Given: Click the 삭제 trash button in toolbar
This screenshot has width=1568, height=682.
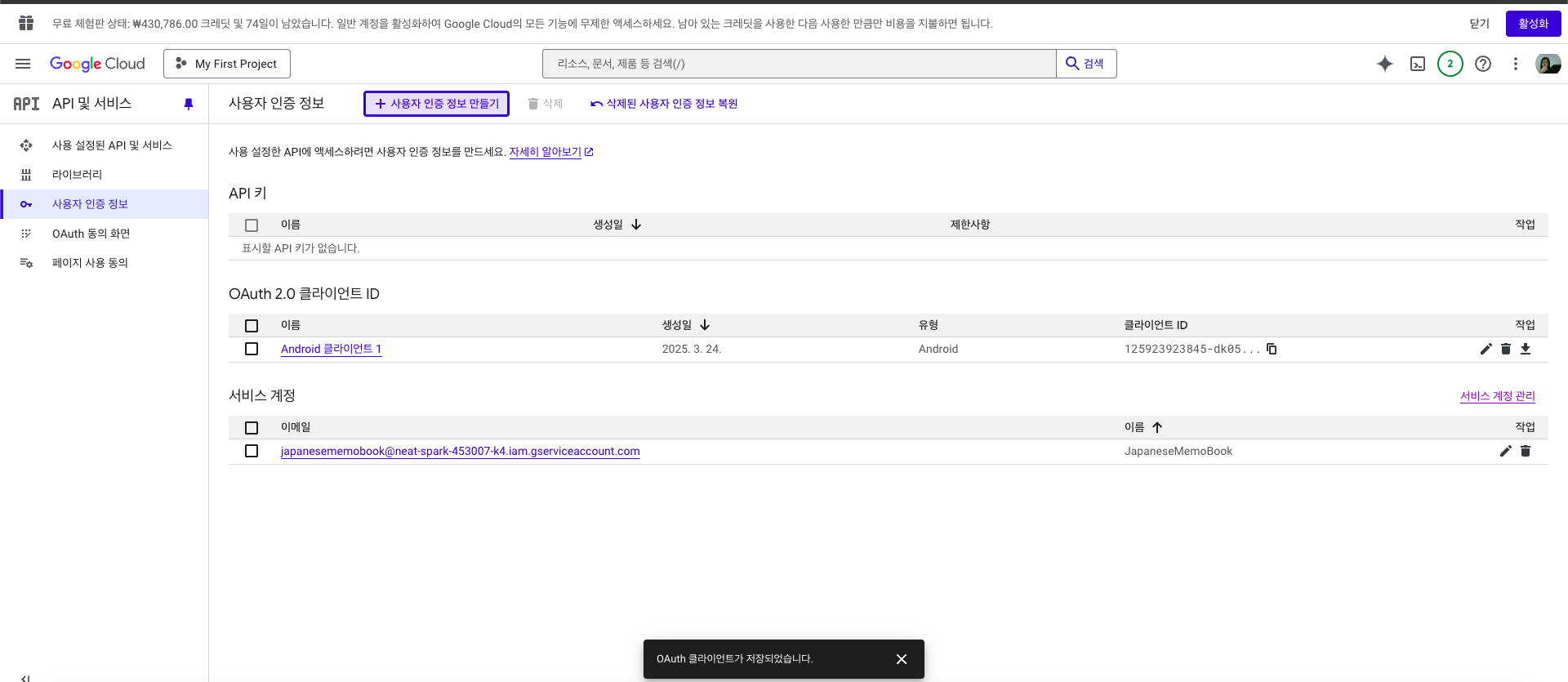Looking at the screenshot, I should coord(546,104).
